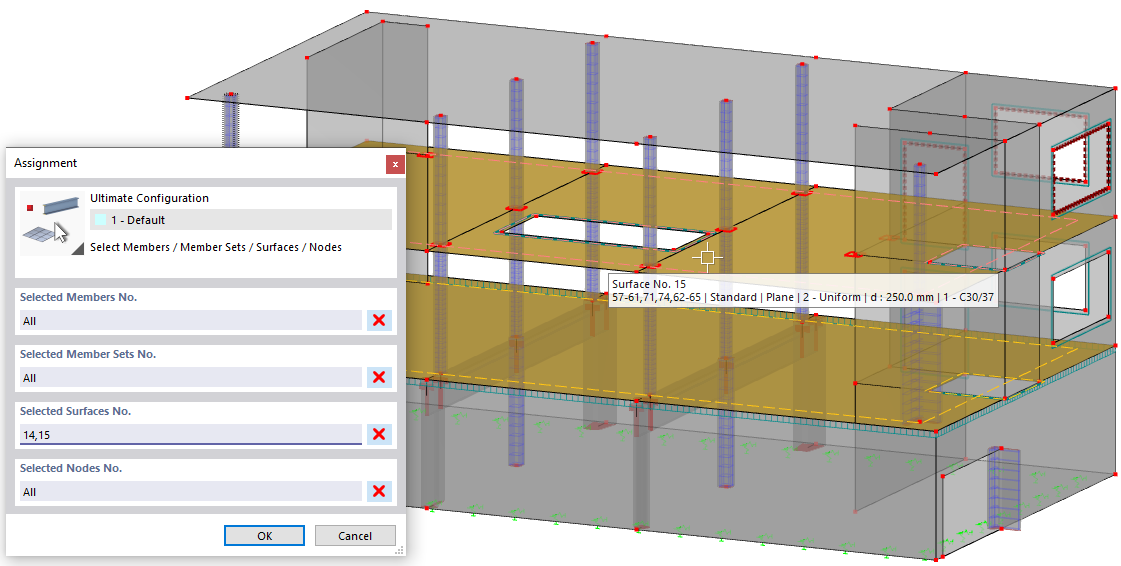Click OK in the Assignment dialog
The height and width of the screenshot is (566, 1121).
point(265,535)
